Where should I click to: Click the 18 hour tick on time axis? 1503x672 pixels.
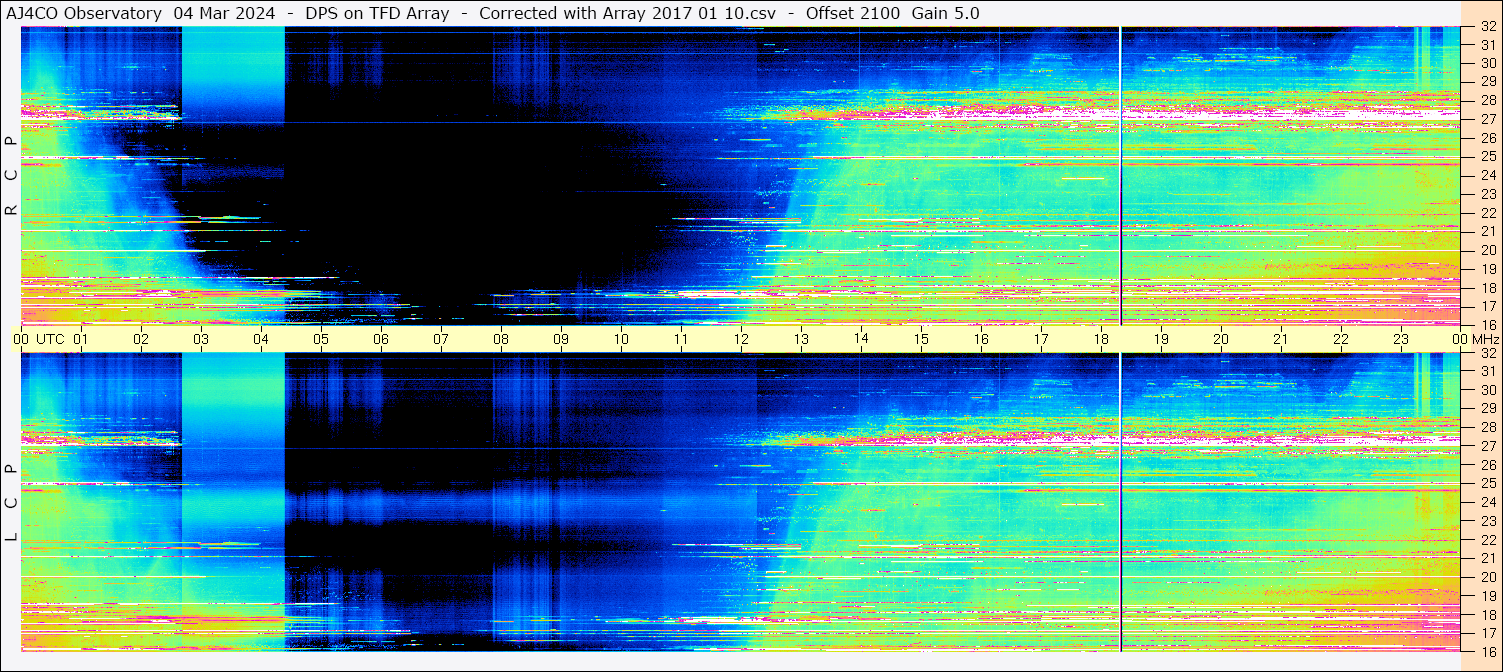coord(1101,339)
